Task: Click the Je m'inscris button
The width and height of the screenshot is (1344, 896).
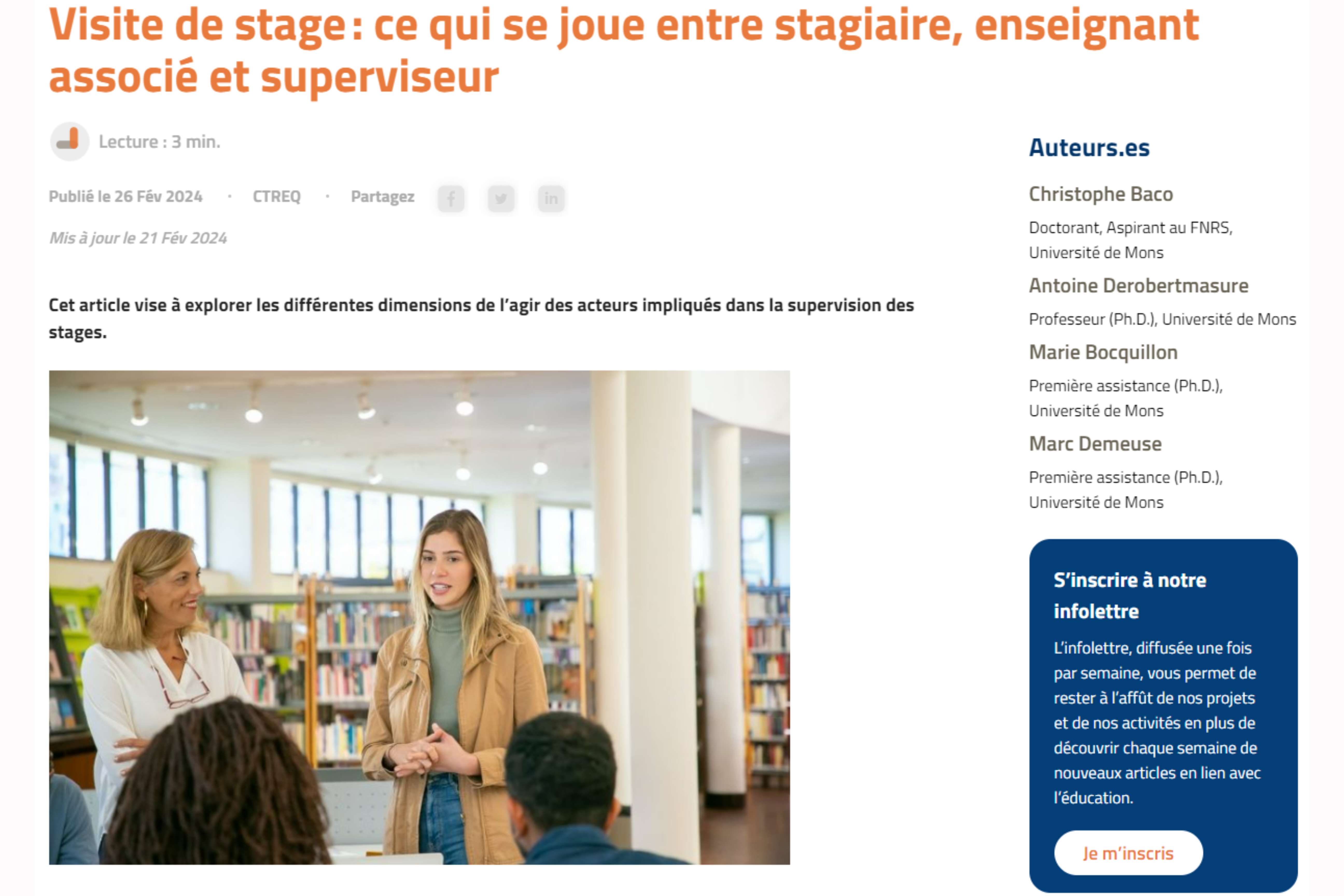Action: [x=1128, y=852]
